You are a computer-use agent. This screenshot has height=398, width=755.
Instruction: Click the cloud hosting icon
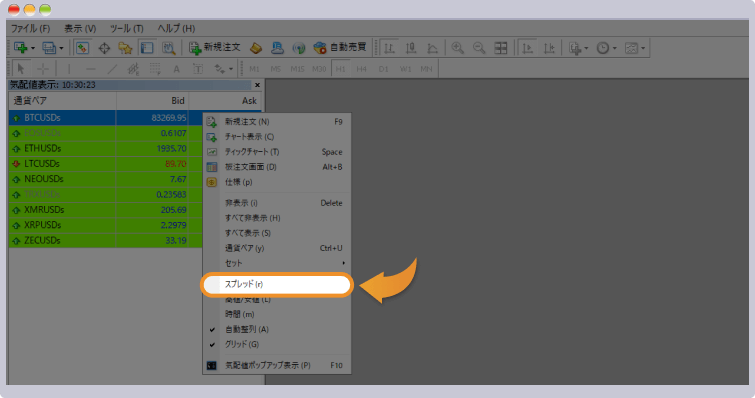pos(277,48)
